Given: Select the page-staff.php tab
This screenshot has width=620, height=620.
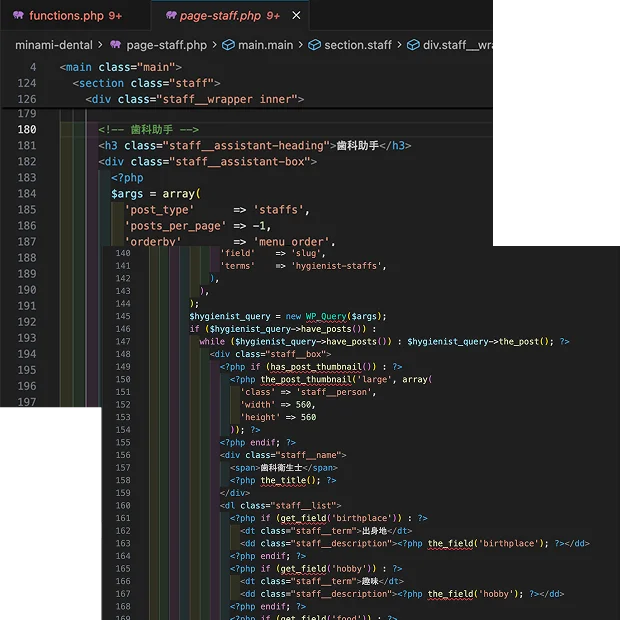Looking at the screenshot, I should [x=230, y=15].
